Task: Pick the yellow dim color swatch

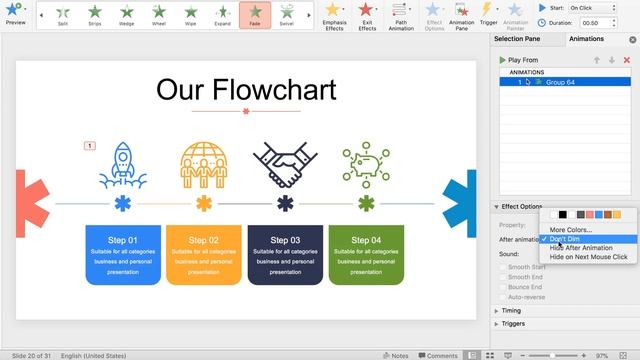Action: pyautogui.click(x=617, y=214)
